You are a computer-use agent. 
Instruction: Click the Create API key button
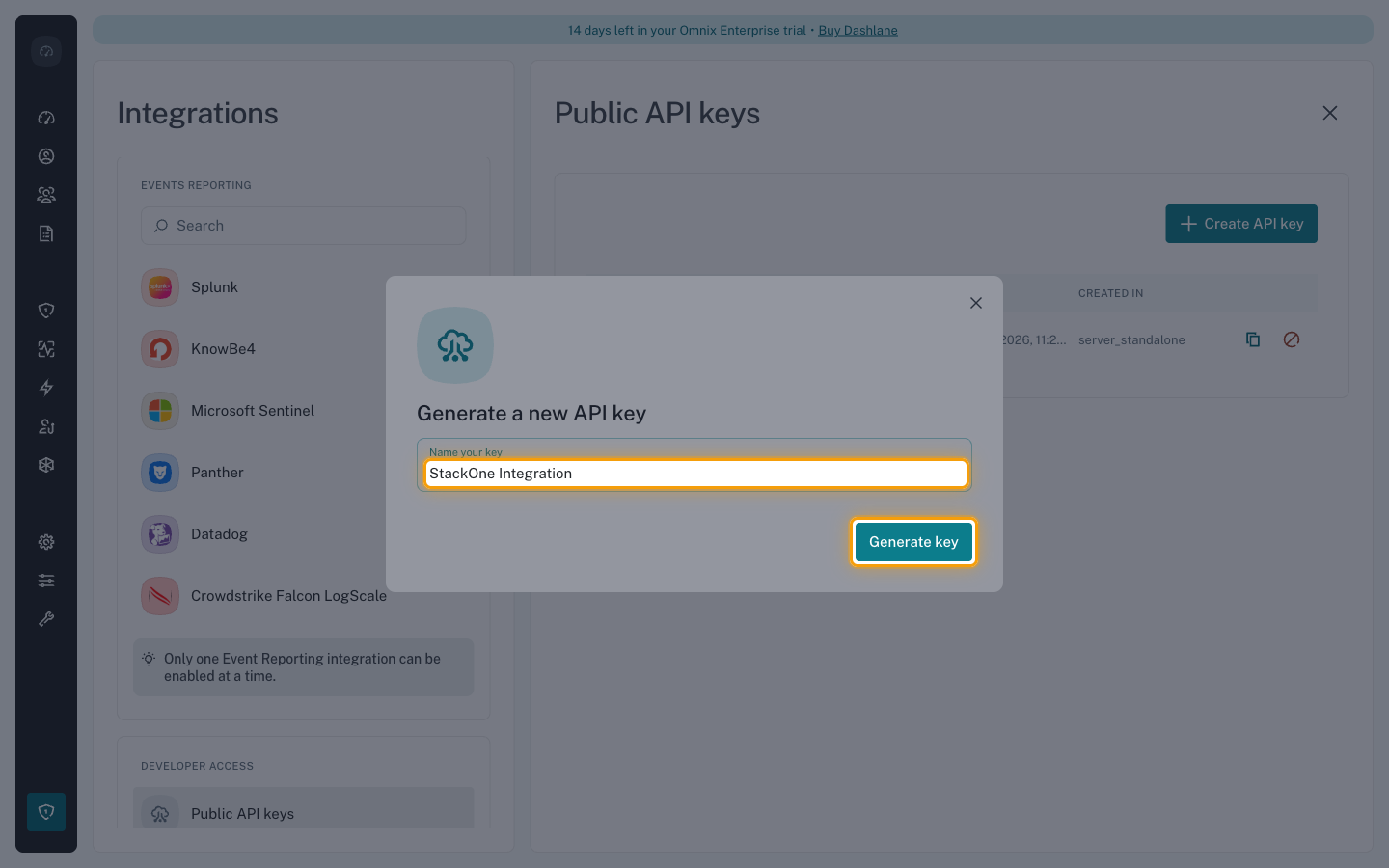click(x=1241, y=224)
